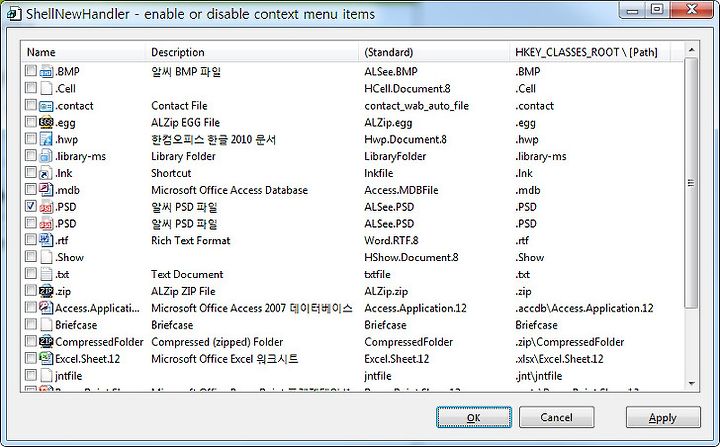Toggle the .hwp checkbox
The height and width of the screenshot is (447, 720).
tap(31, 138)
